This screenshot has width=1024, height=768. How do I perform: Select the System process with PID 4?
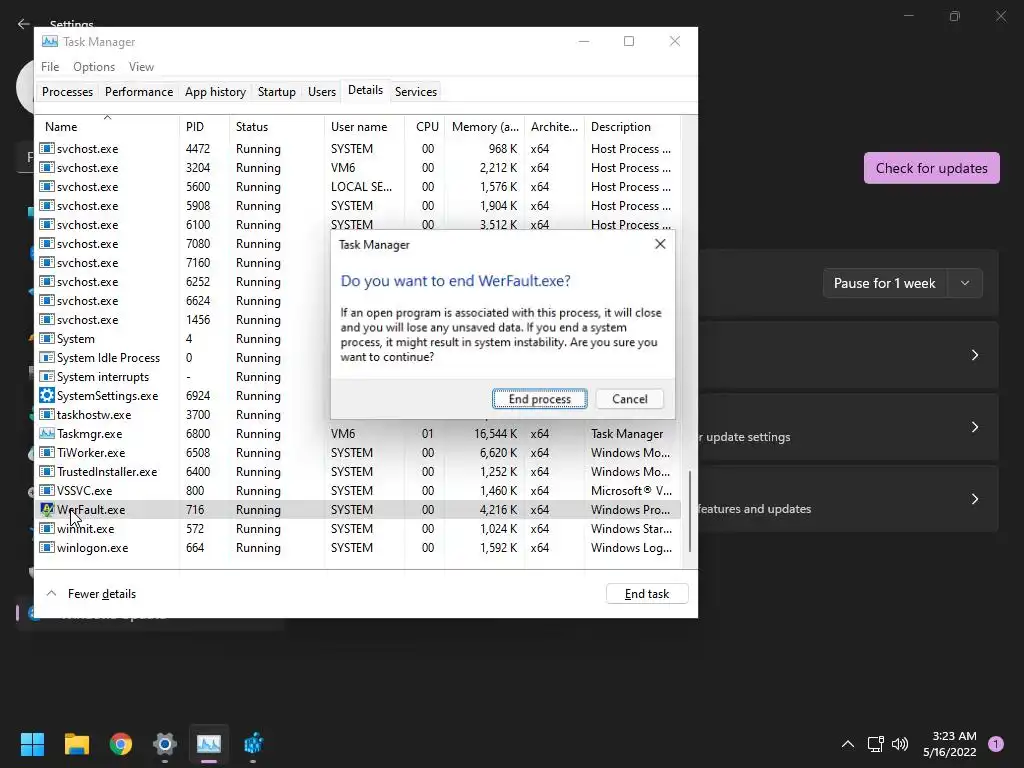click(183, 338)
